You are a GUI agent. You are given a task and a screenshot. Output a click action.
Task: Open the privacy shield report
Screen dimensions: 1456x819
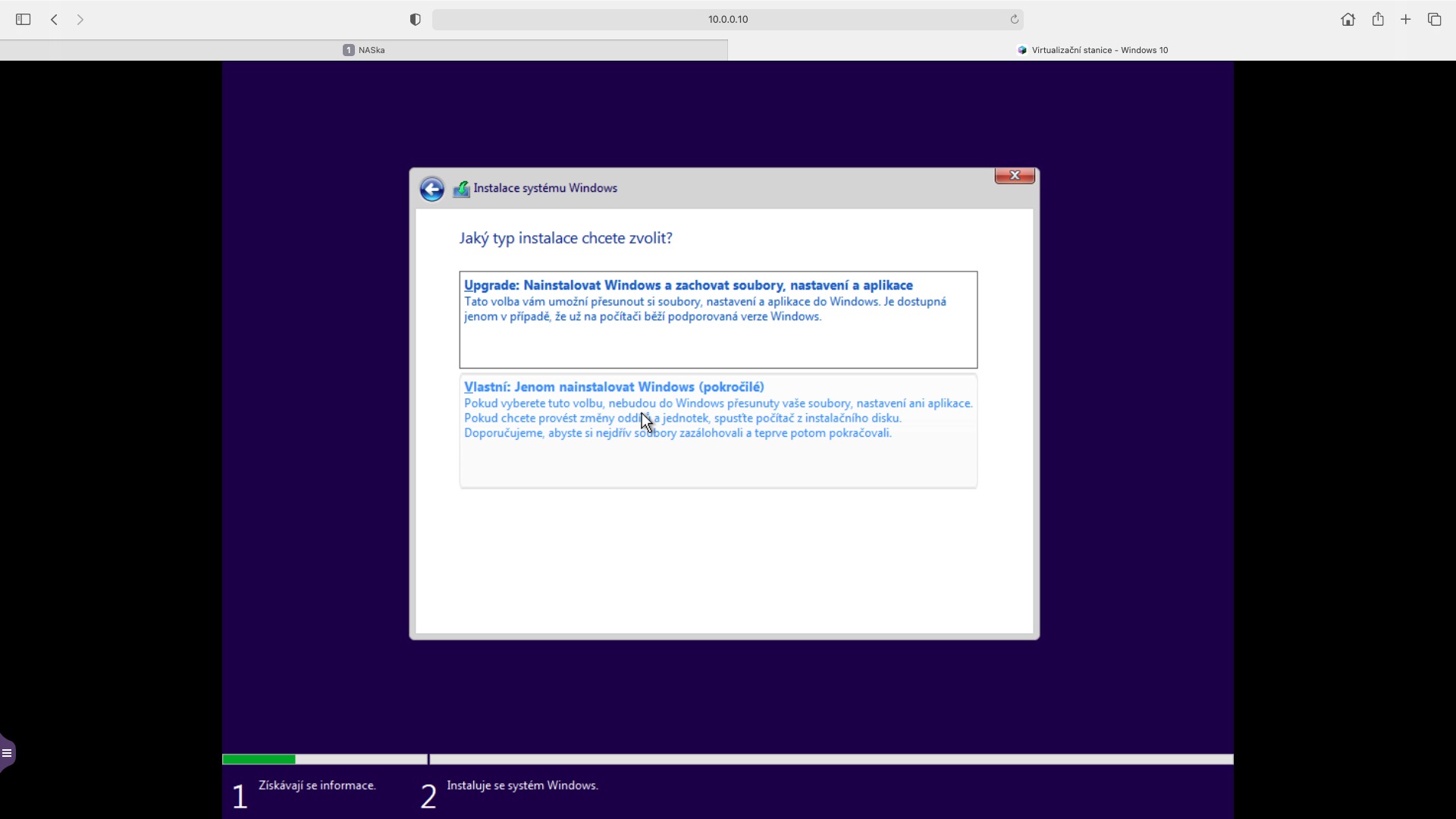pyautogui.click(x=415, y=20)
